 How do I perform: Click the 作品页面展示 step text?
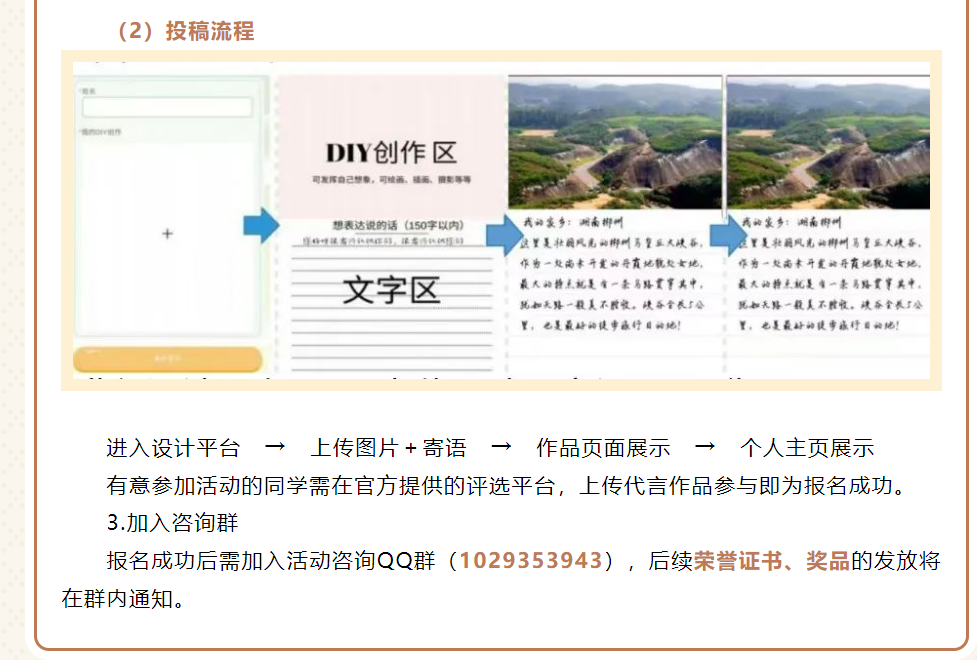(x=603, y=448)
